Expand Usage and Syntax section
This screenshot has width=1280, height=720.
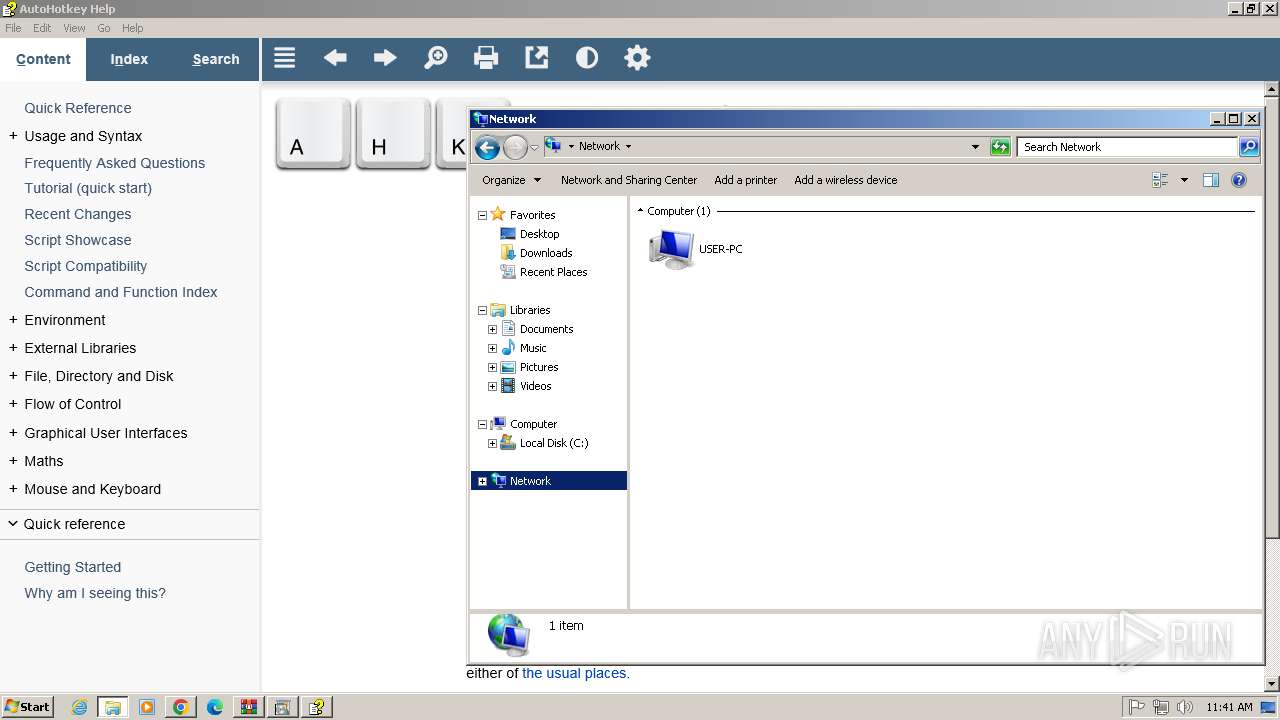13,136
